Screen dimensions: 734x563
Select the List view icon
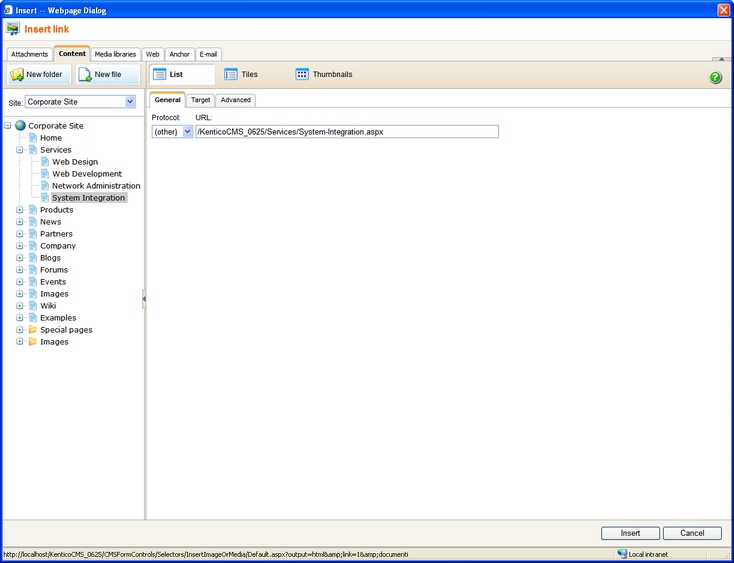pos(159,74)
